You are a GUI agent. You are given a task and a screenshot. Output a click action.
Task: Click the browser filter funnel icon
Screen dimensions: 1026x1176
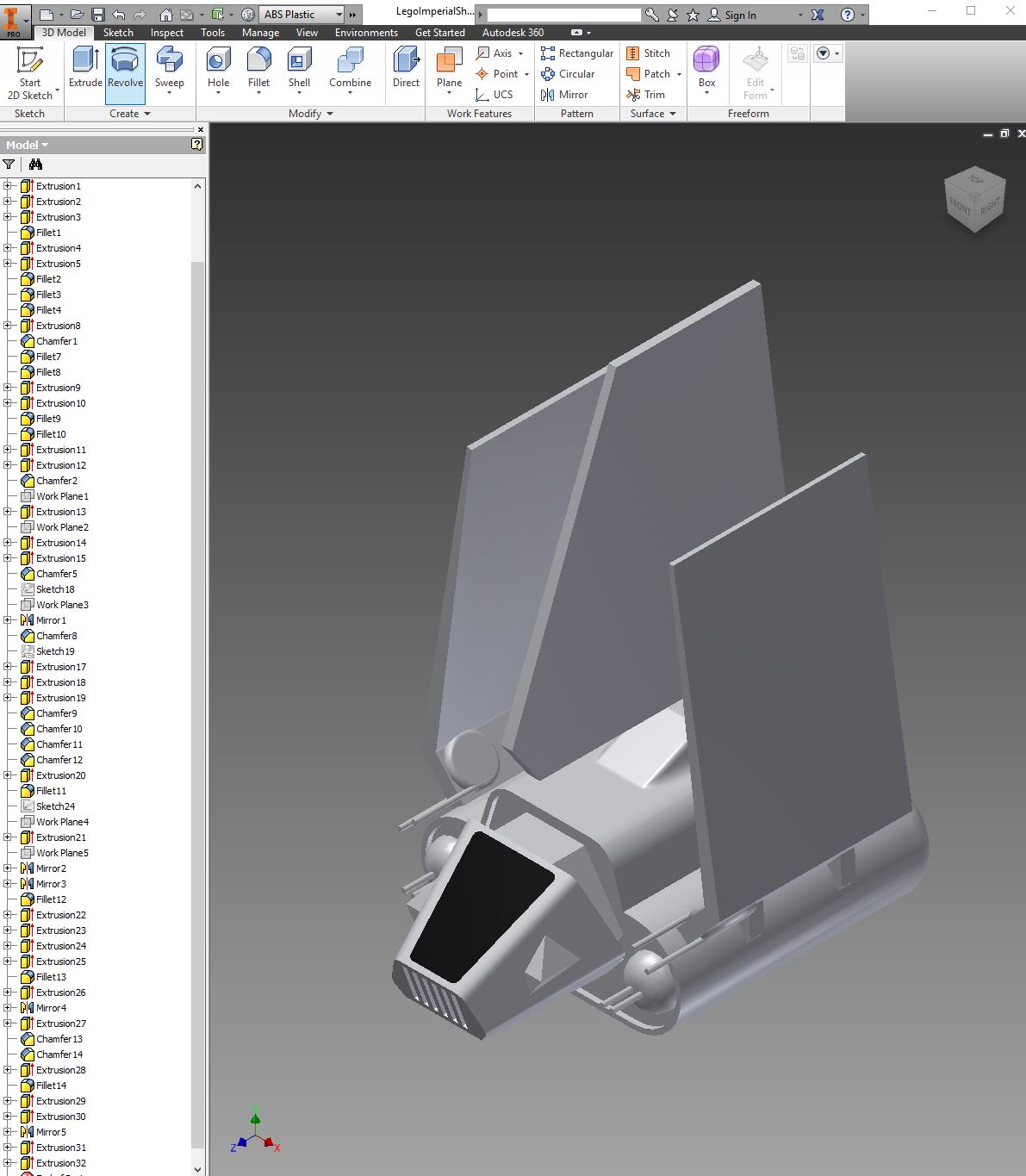[9, 165]
